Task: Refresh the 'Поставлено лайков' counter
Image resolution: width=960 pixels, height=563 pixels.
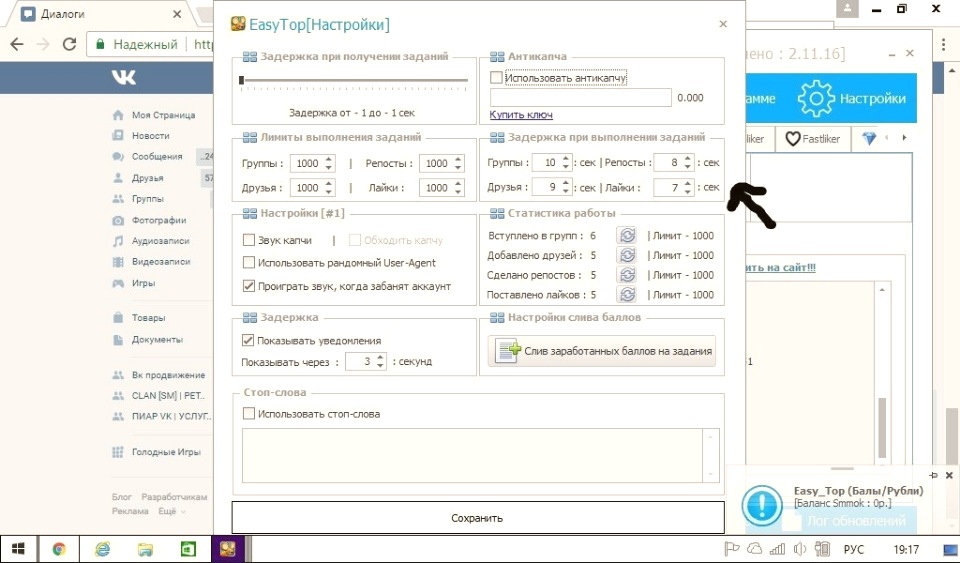Action: pyautogui.click(x=627, y=294)
